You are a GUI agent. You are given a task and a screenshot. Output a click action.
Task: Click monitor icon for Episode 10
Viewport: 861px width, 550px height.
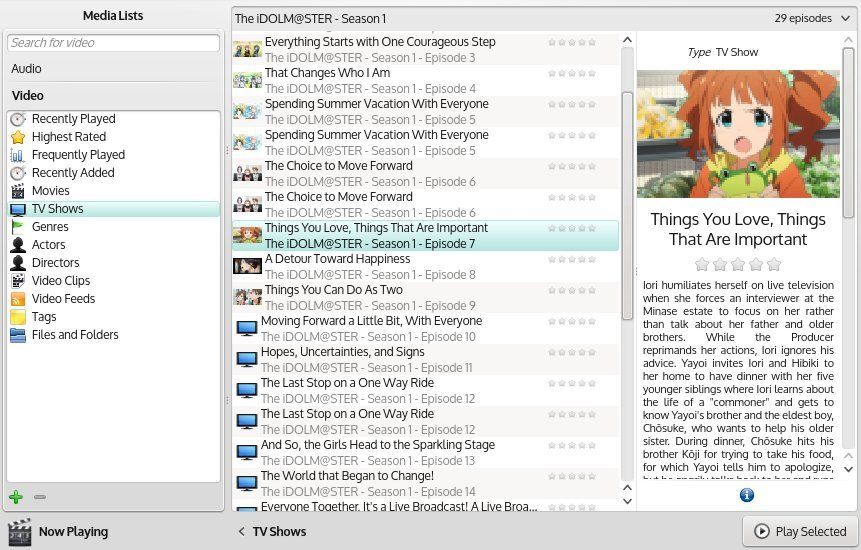(x=247, y=329)
